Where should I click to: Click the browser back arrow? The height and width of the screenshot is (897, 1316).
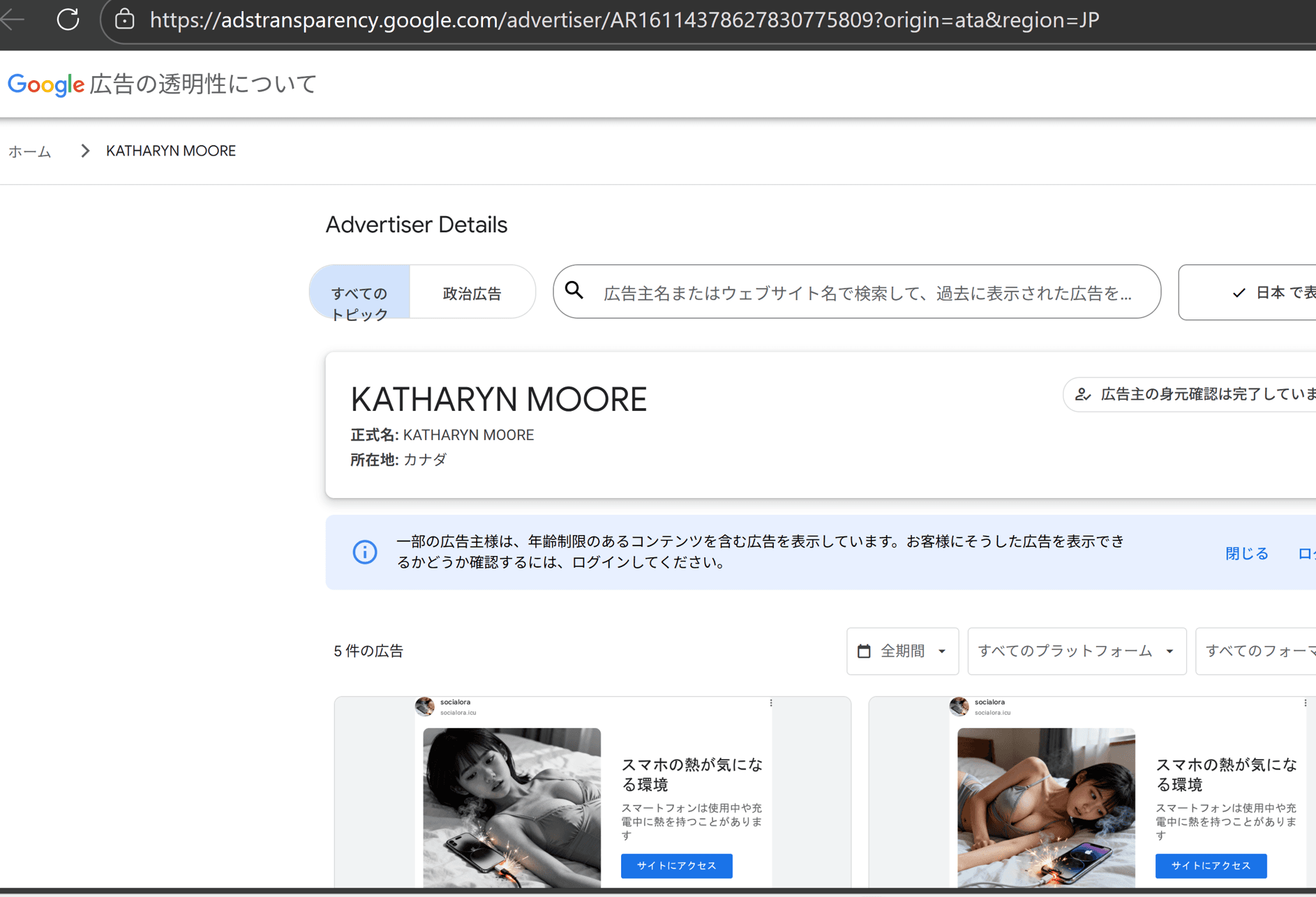tap(13, 19)
